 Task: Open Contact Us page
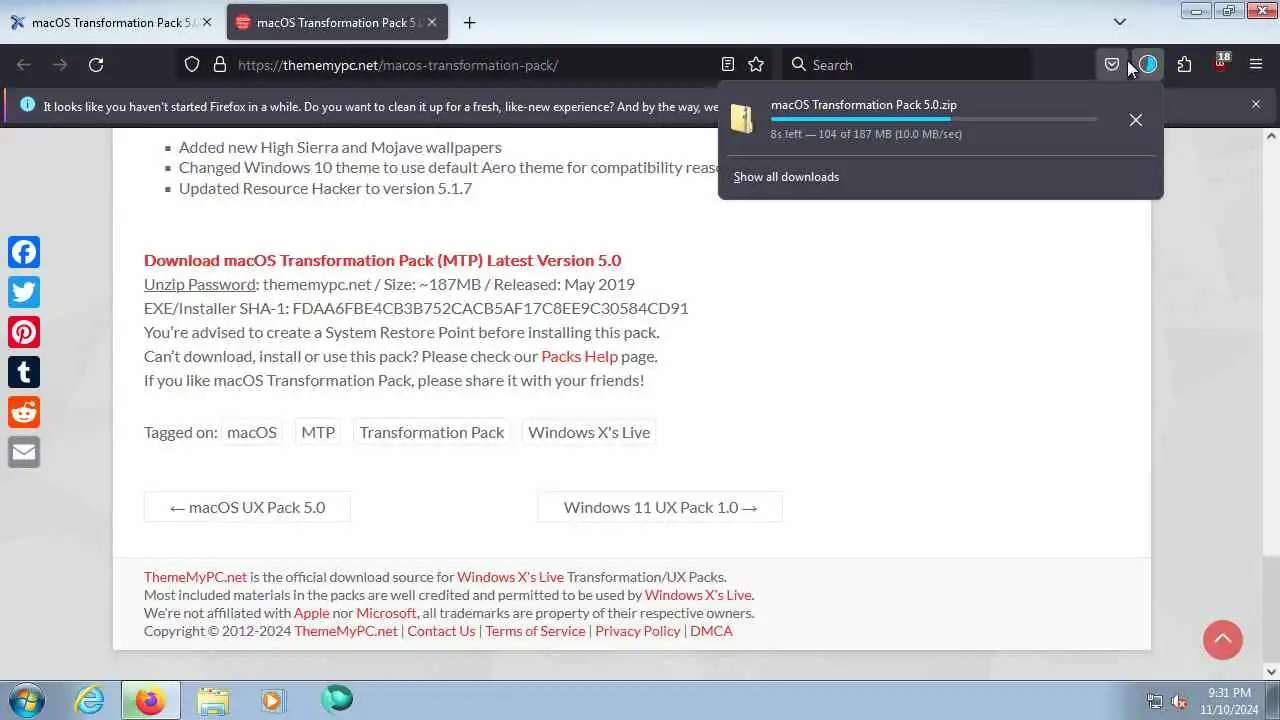[x=441, y=631]
